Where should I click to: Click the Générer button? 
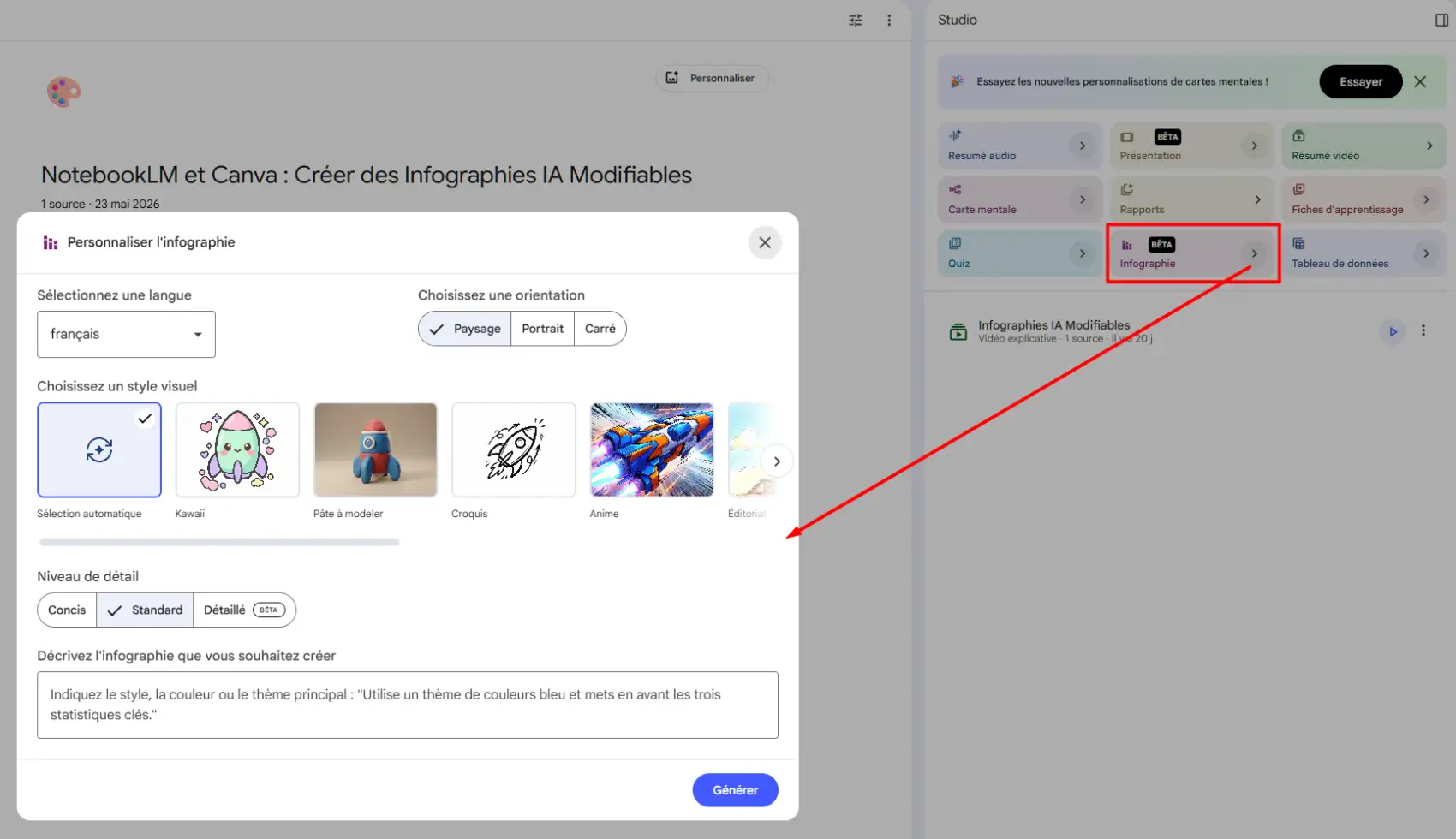[x=735, y=790]
